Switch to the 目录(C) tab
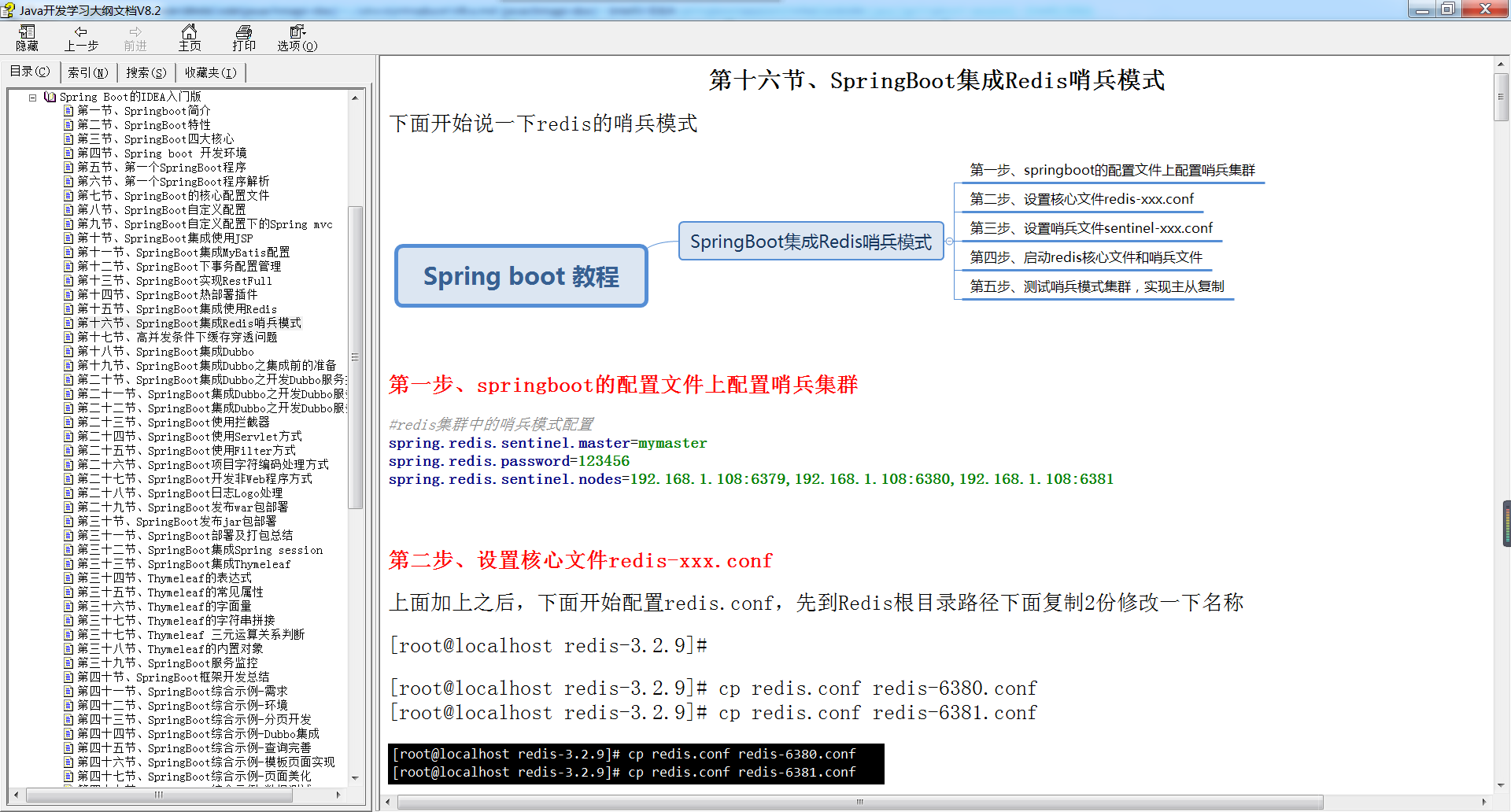1511x812 pixels. coord(30,72)
